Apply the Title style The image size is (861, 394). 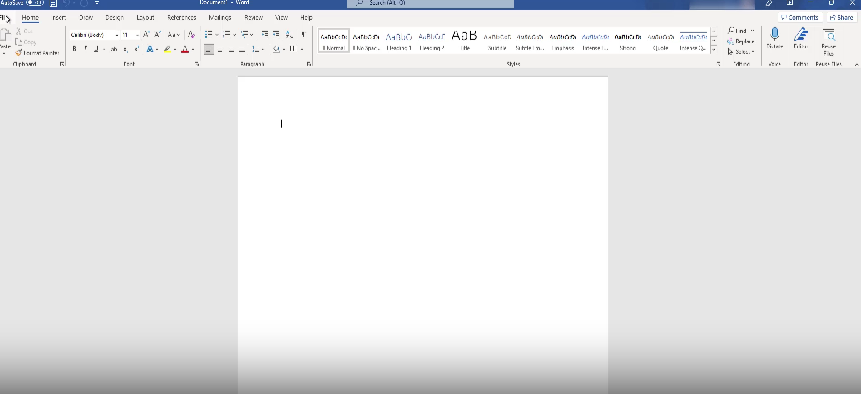click(x=465, y=41)
